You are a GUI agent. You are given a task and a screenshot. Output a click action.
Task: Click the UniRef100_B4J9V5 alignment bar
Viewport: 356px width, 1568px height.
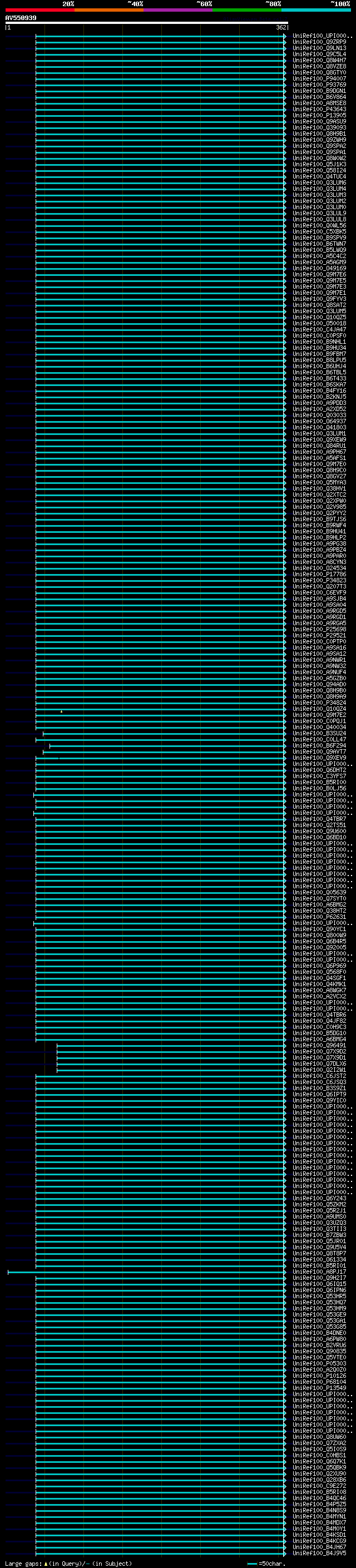click(161, 1554)
